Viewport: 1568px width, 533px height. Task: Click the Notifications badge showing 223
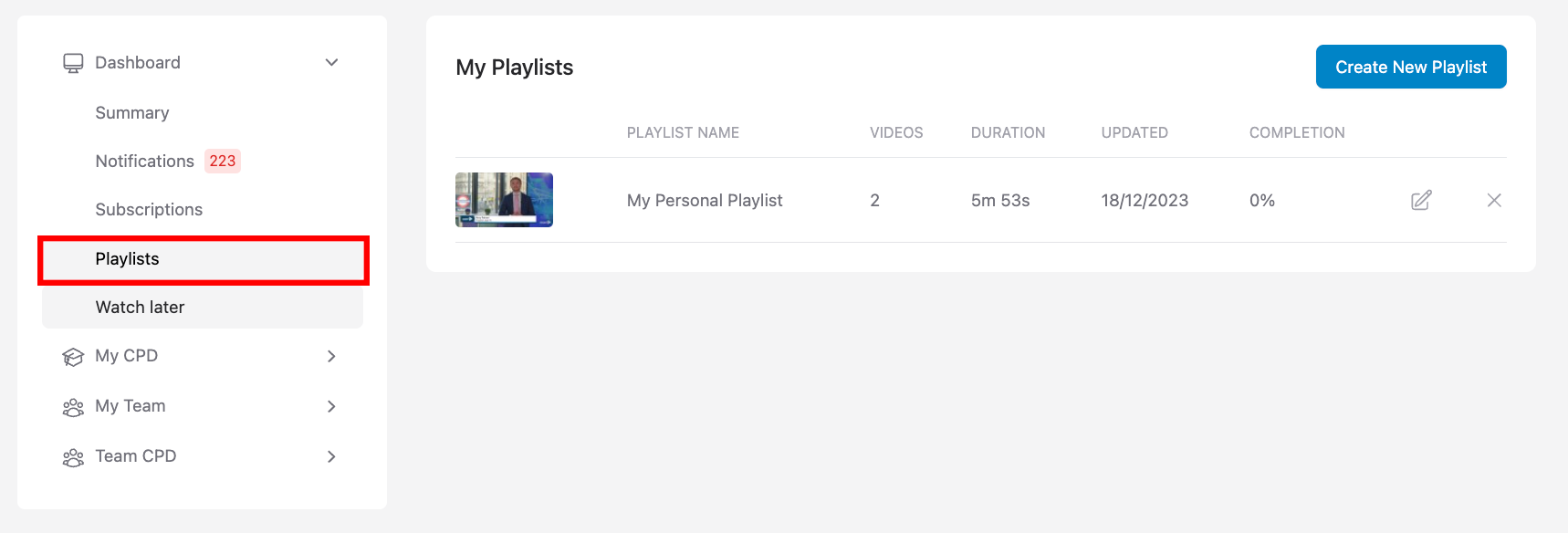click(x=222, y=161)
